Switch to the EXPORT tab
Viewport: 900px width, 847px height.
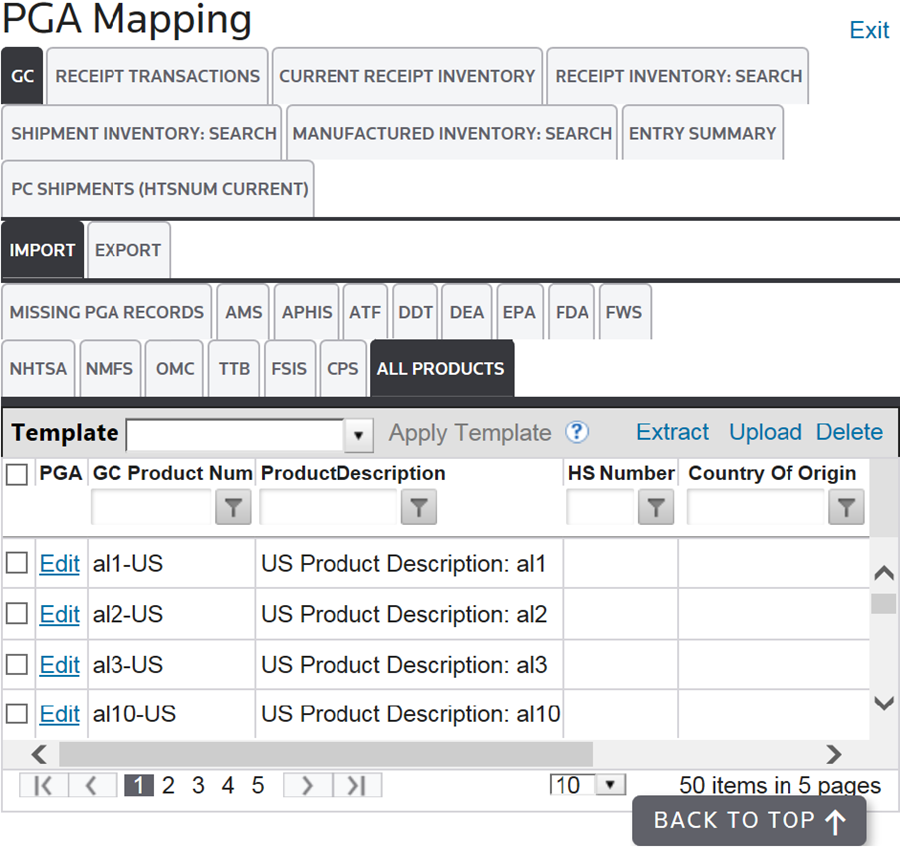(128, 250)
